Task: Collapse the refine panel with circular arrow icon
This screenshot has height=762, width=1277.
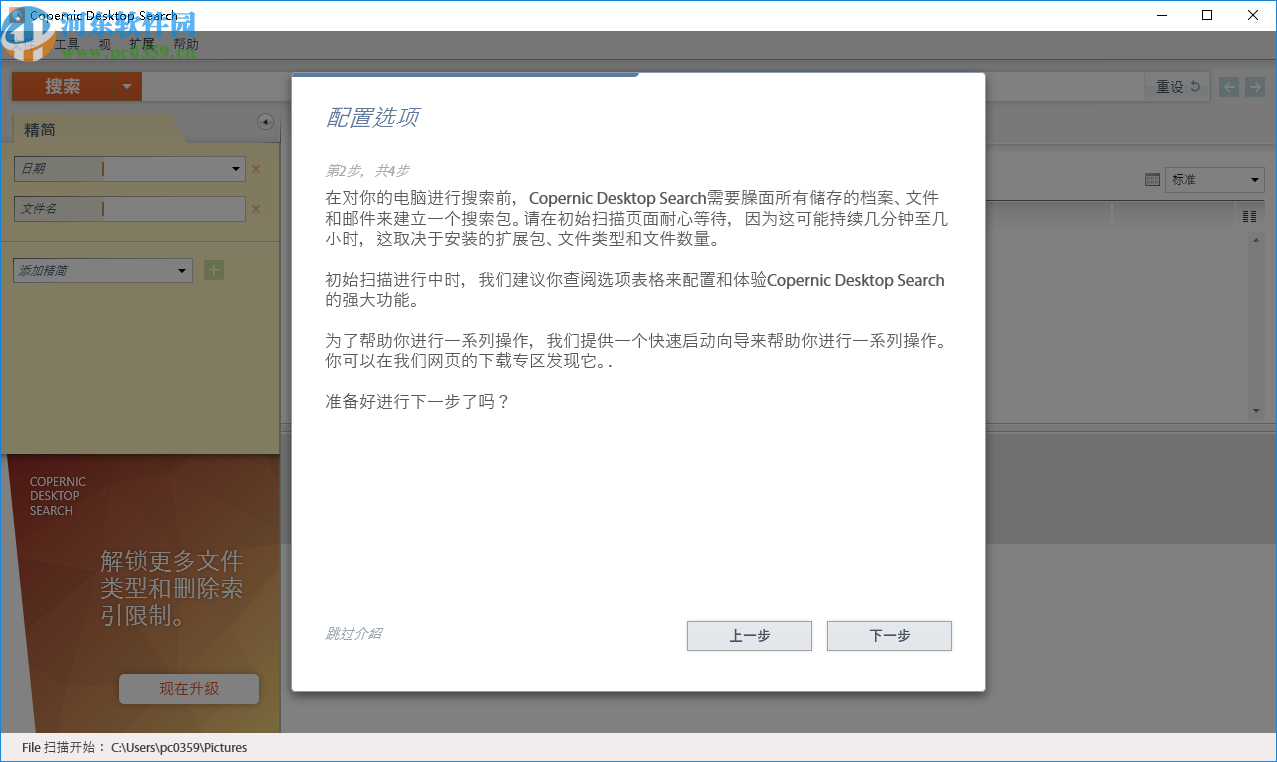Action: coord(265,121)
